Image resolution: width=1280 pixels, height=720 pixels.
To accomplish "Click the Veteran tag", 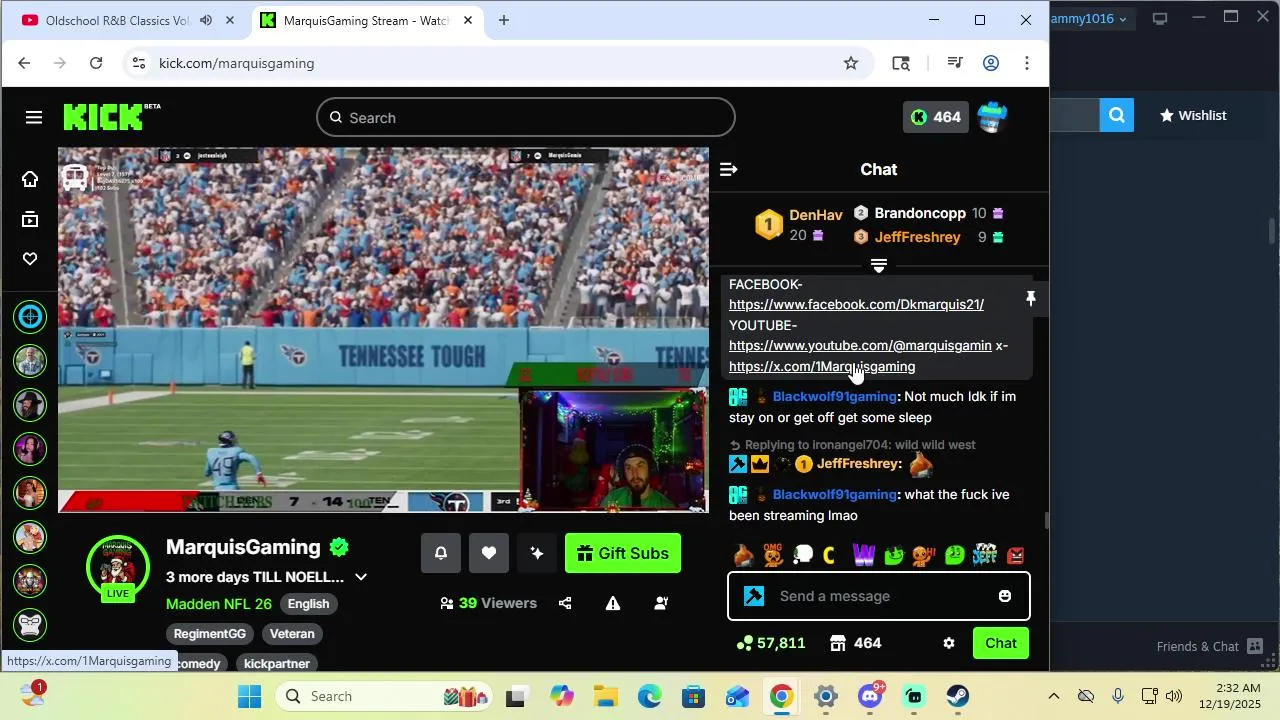I will point(292,634).
